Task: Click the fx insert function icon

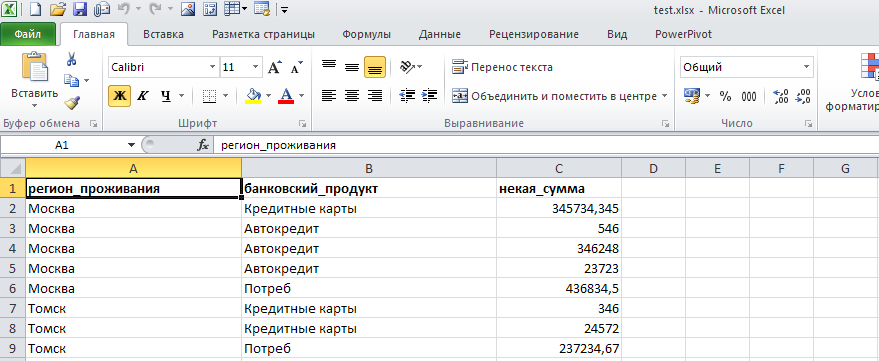Action: pos(203,145)
